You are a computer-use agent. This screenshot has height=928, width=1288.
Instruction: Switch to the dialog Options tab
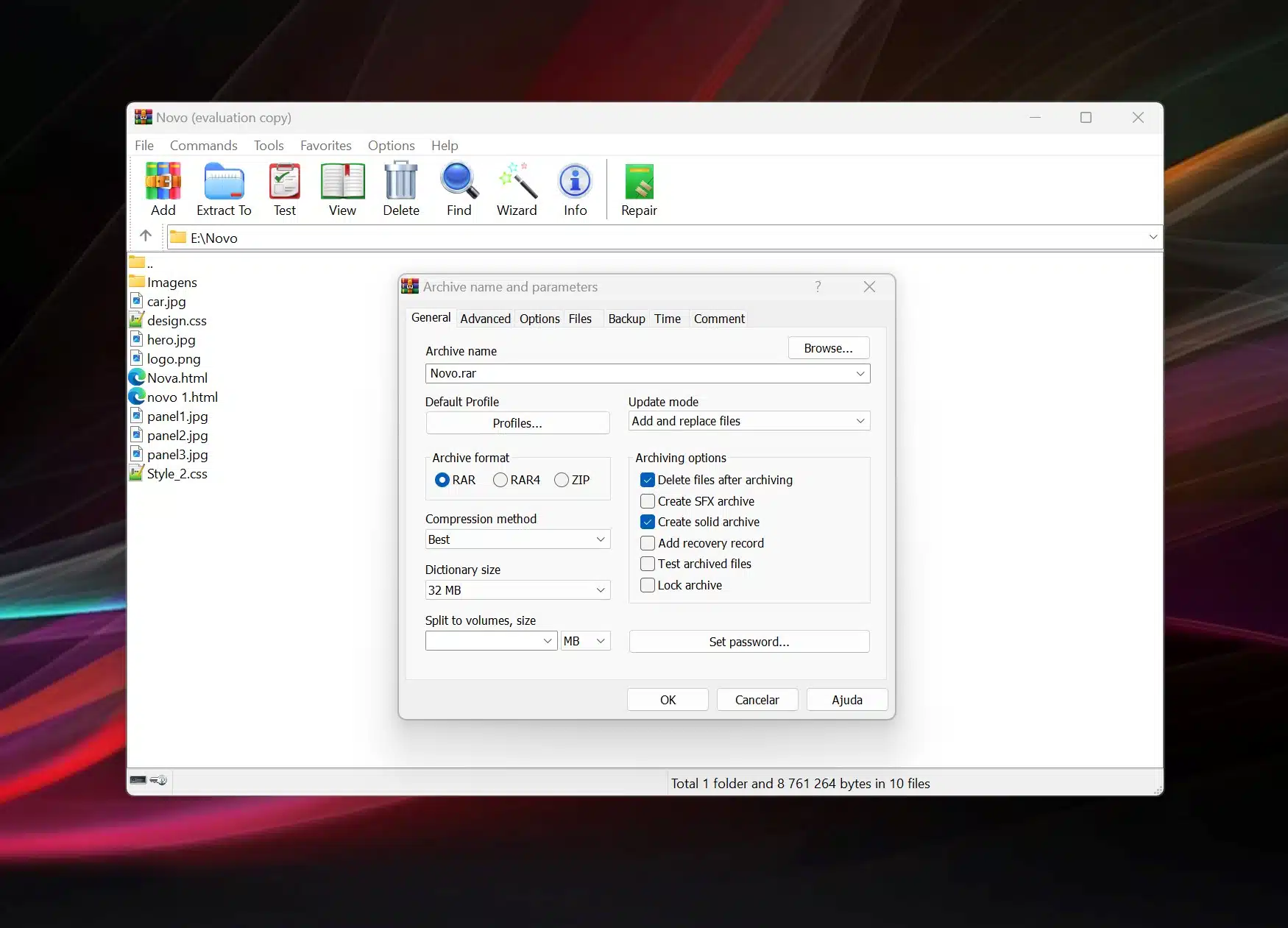click(x=539, y=319)
